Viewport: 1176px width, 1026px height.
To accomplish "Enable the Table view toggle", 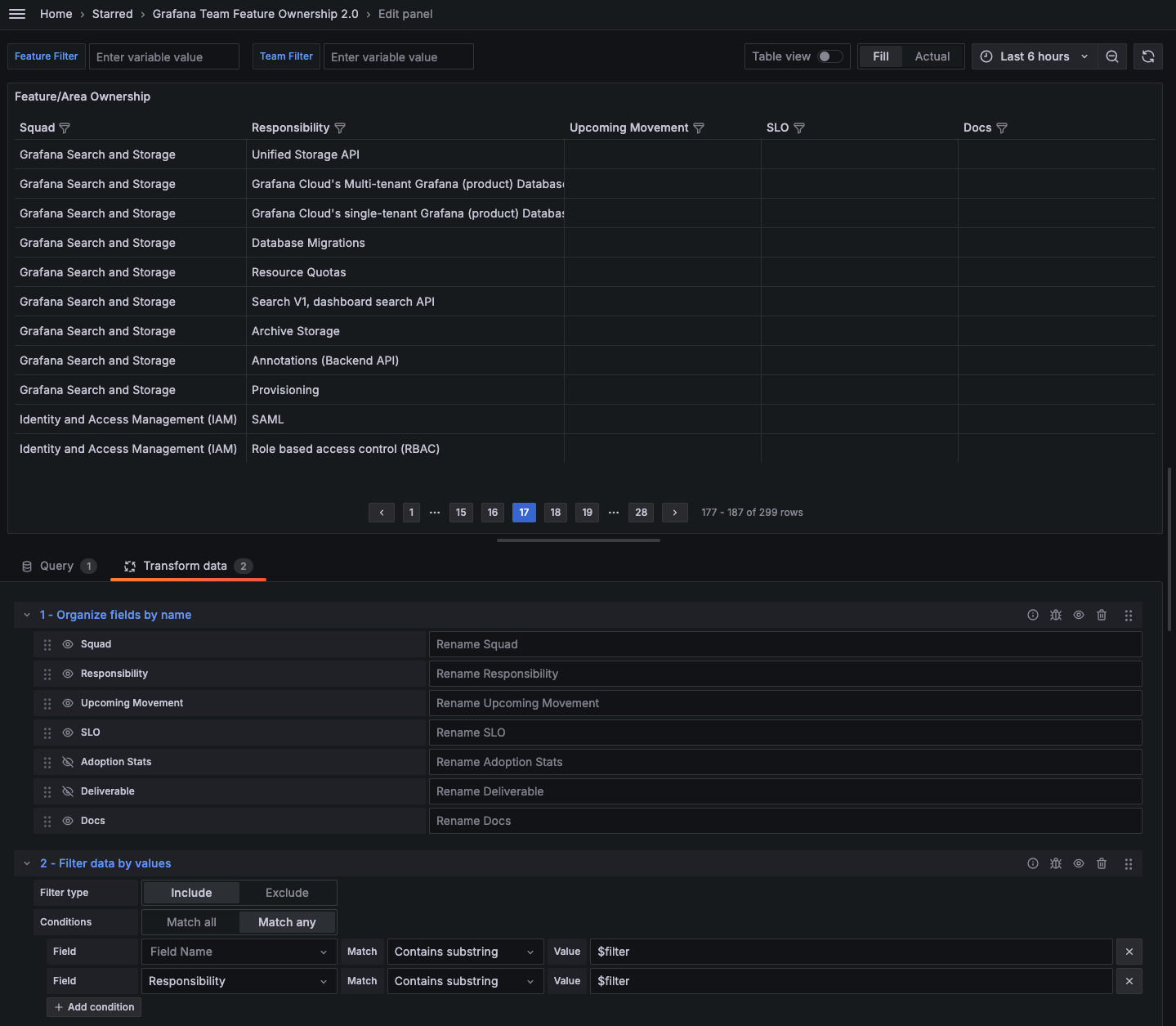I will [x=831, y=56].
